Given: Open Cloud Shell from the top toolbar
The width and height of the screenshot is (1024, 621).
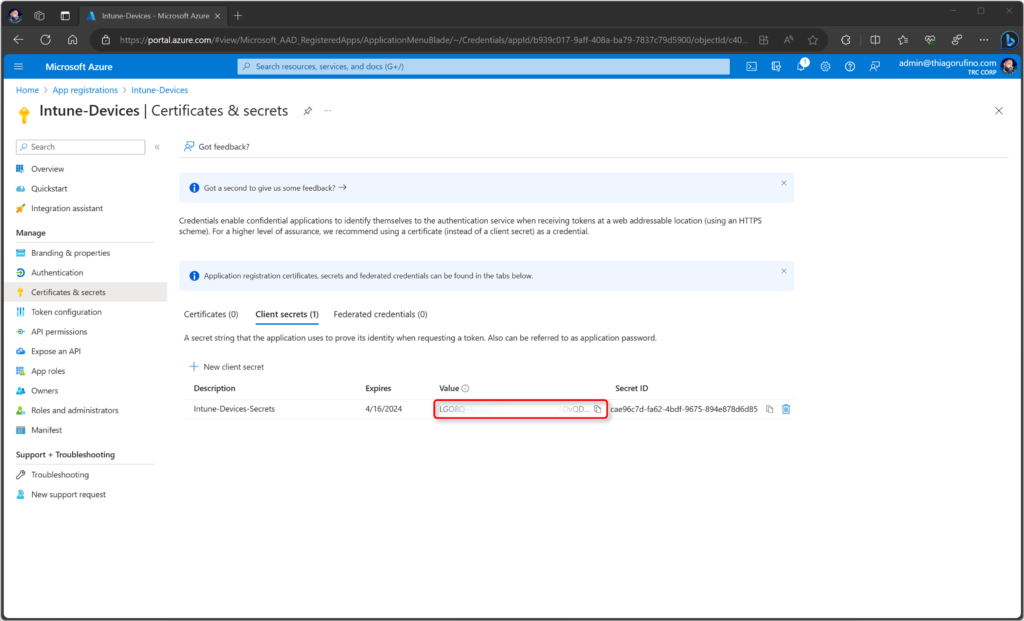Looking at the screenshot, I should (752, 66).
